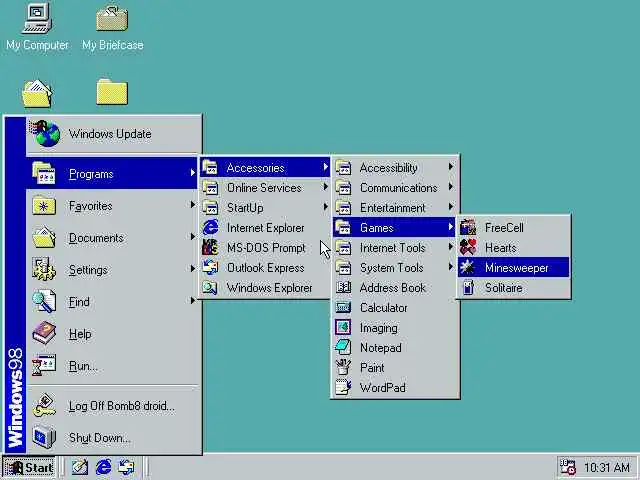Viewport: 640px width, 480px height.
Task: Click the Help book icon
Action: point(44,333)
